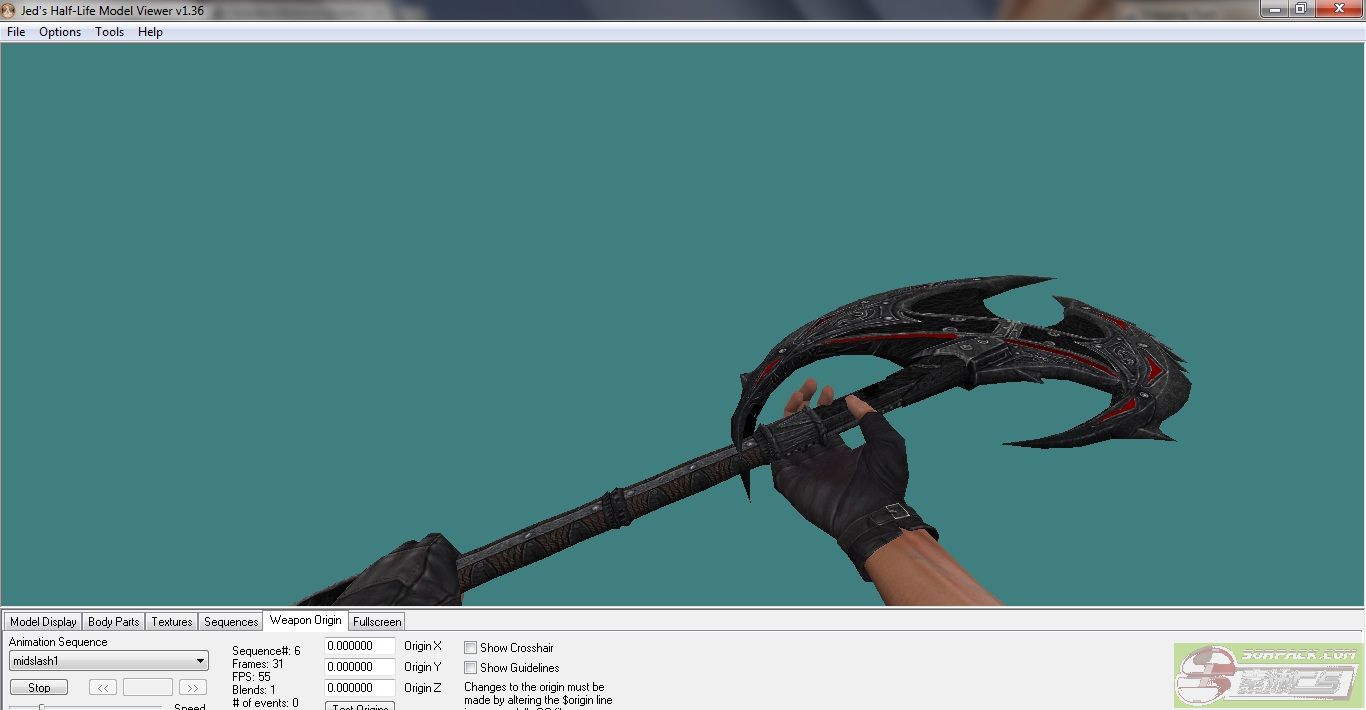Switch to the Model Display tab

pos(43,622)
